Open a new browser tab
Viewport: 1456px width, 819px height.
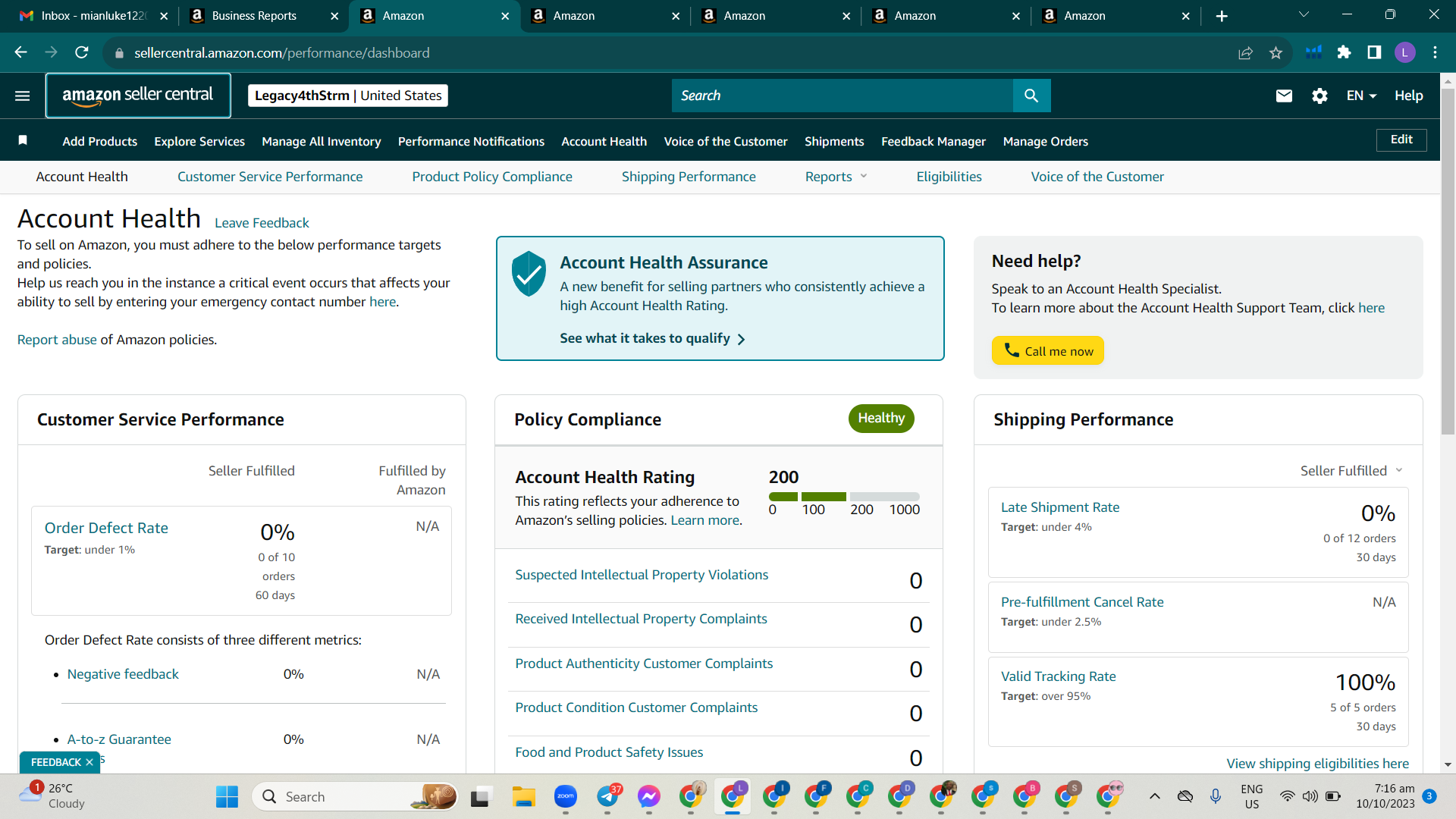coord(1222,16)
